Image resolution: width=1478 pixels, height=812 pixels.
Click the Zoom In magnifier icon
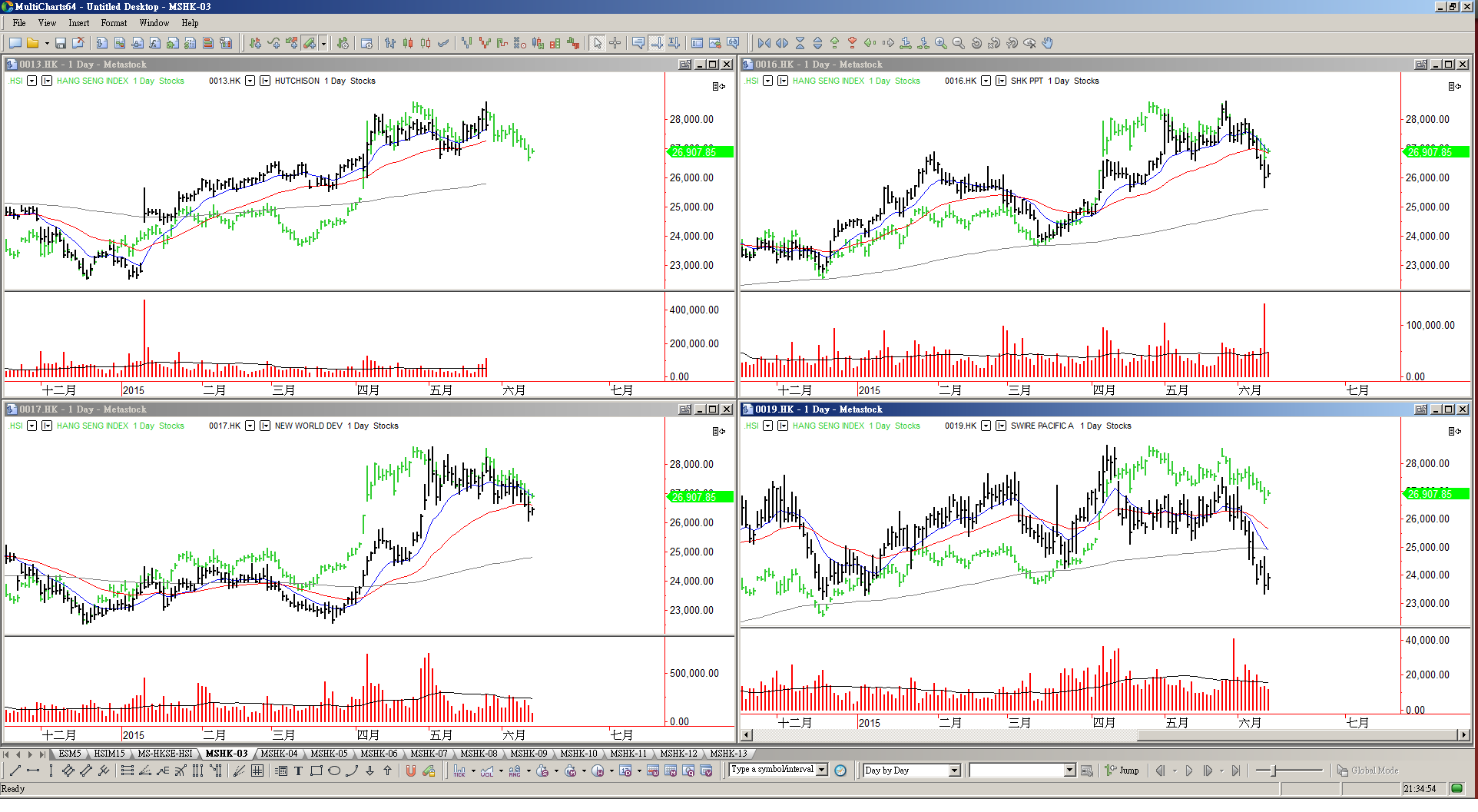coord(941,43)
